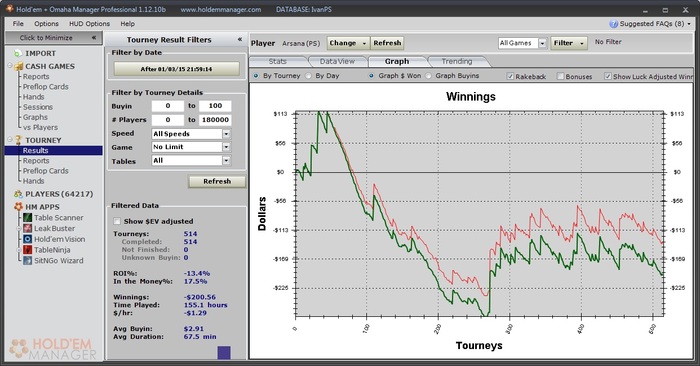Screen dimensions: 700x366
Task: Launch the TableNinja app icon
Action: [28, 250]
